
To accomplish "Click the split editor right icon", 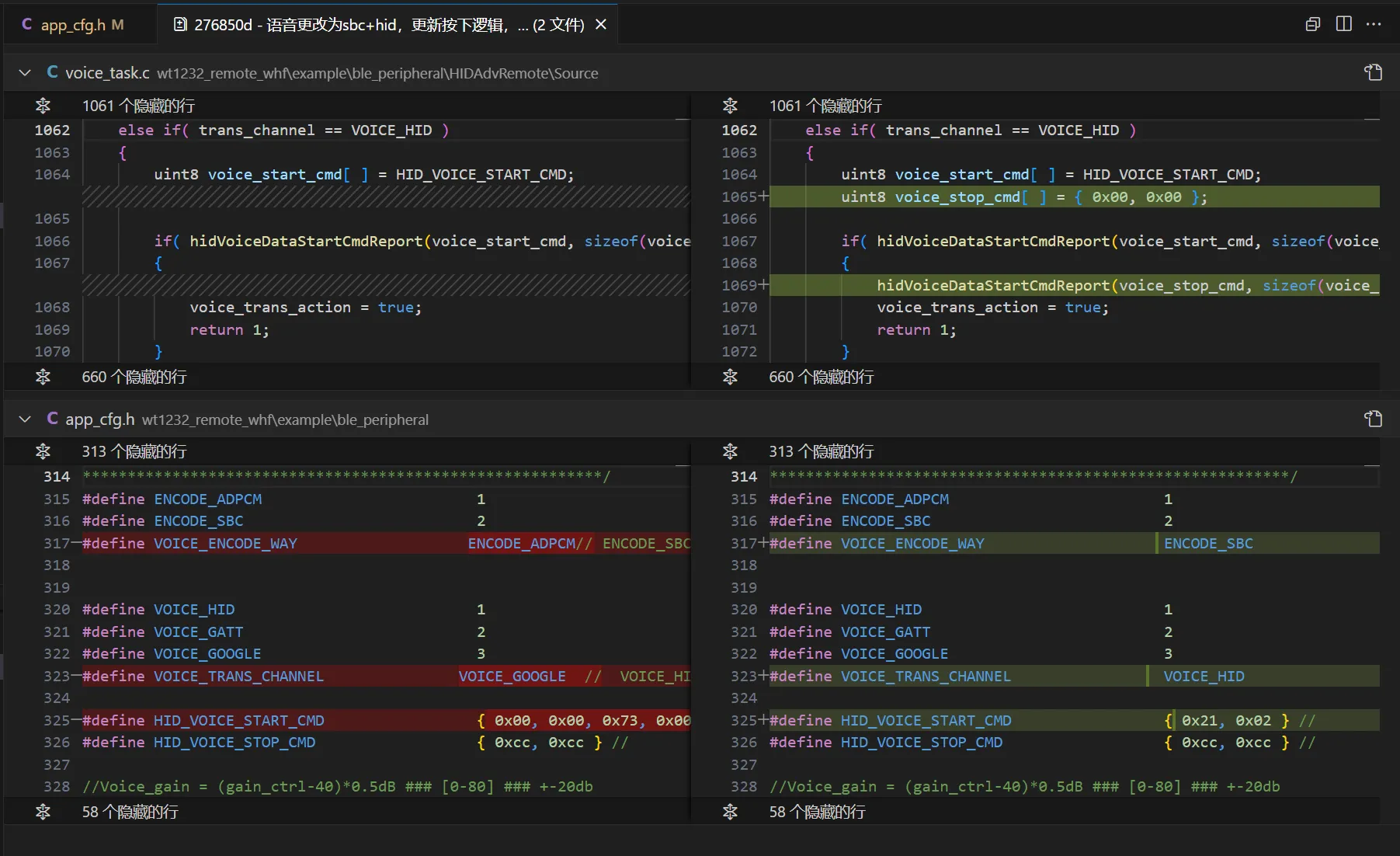I will [1343, 24].
